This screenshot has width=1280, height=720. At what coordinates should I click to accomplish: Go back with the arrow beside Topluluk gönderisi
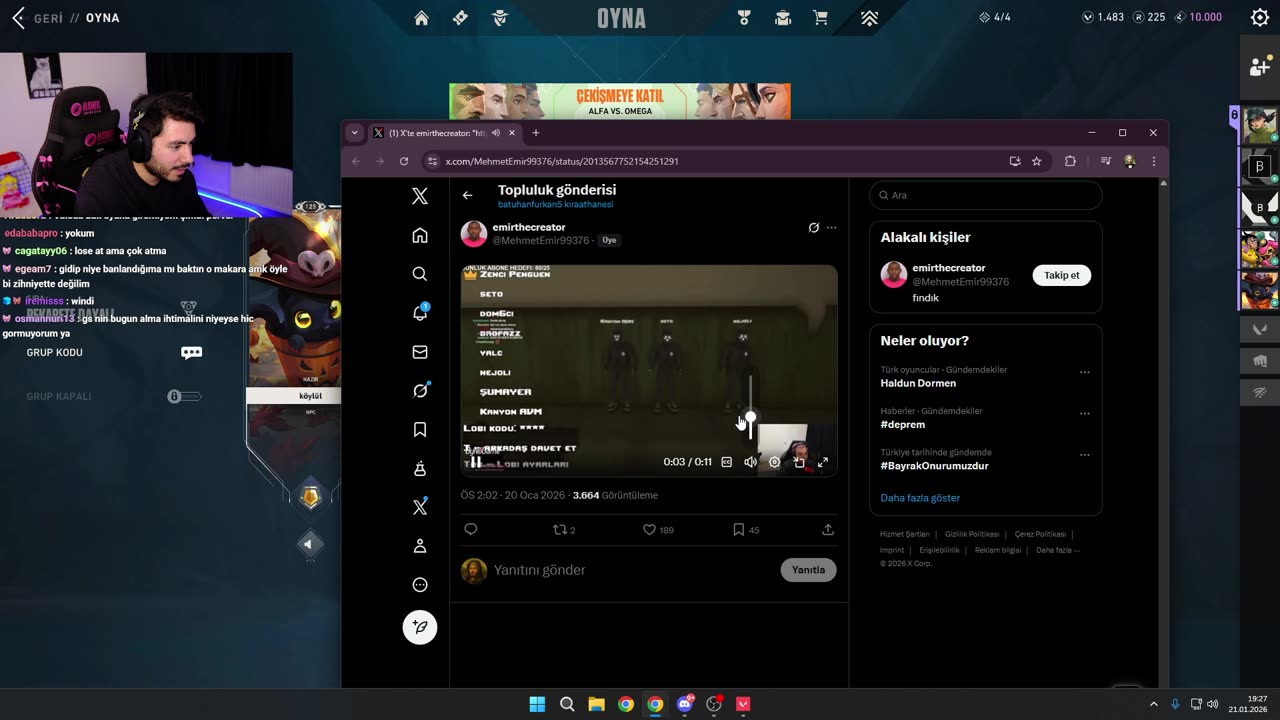(x=467, y=195)
